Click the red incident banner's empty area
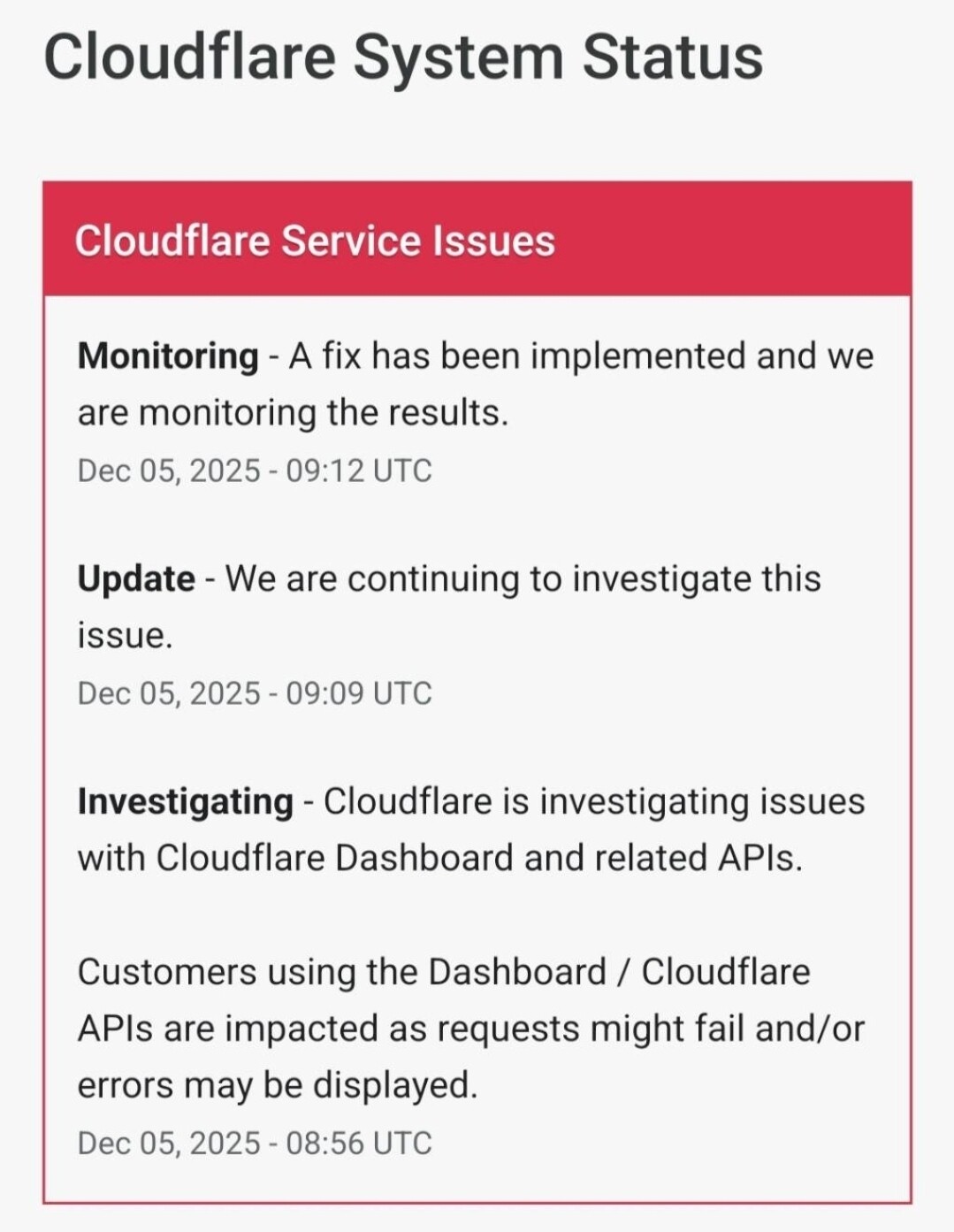 (x=734, y=241)
